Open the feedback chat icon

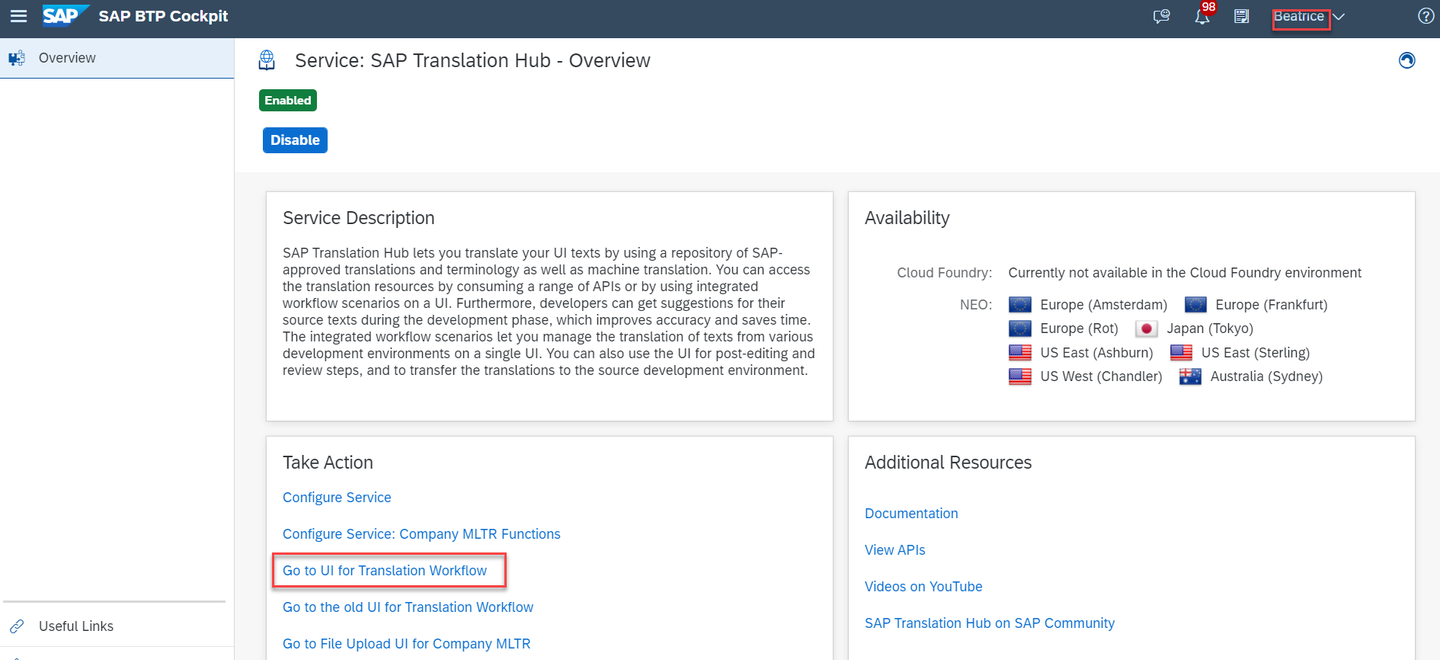pyautogui.click(x=1161, y=16)
